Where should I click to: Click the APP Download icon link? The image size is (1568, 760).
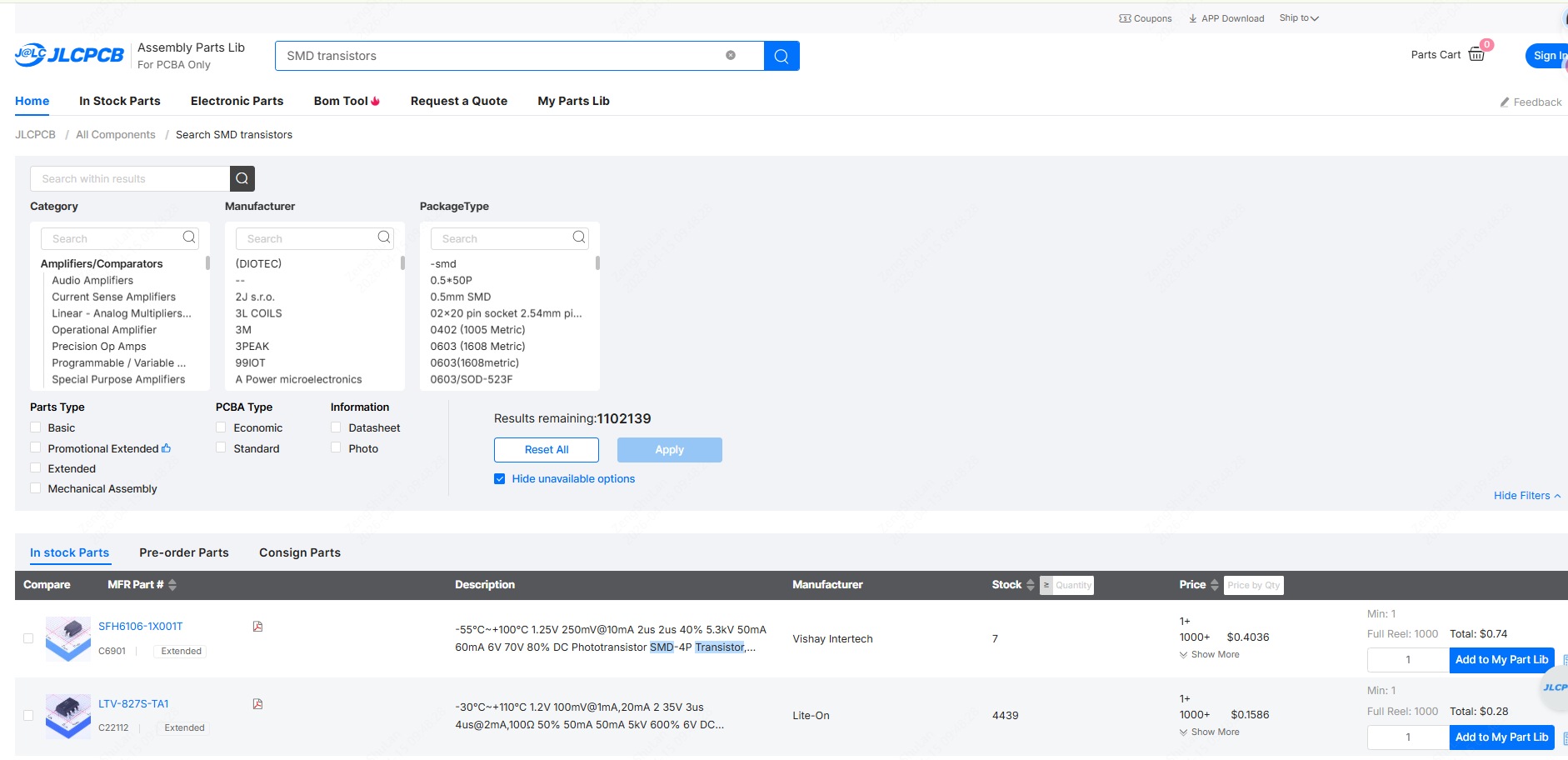pyautogui.click(x=1226, y=18)
